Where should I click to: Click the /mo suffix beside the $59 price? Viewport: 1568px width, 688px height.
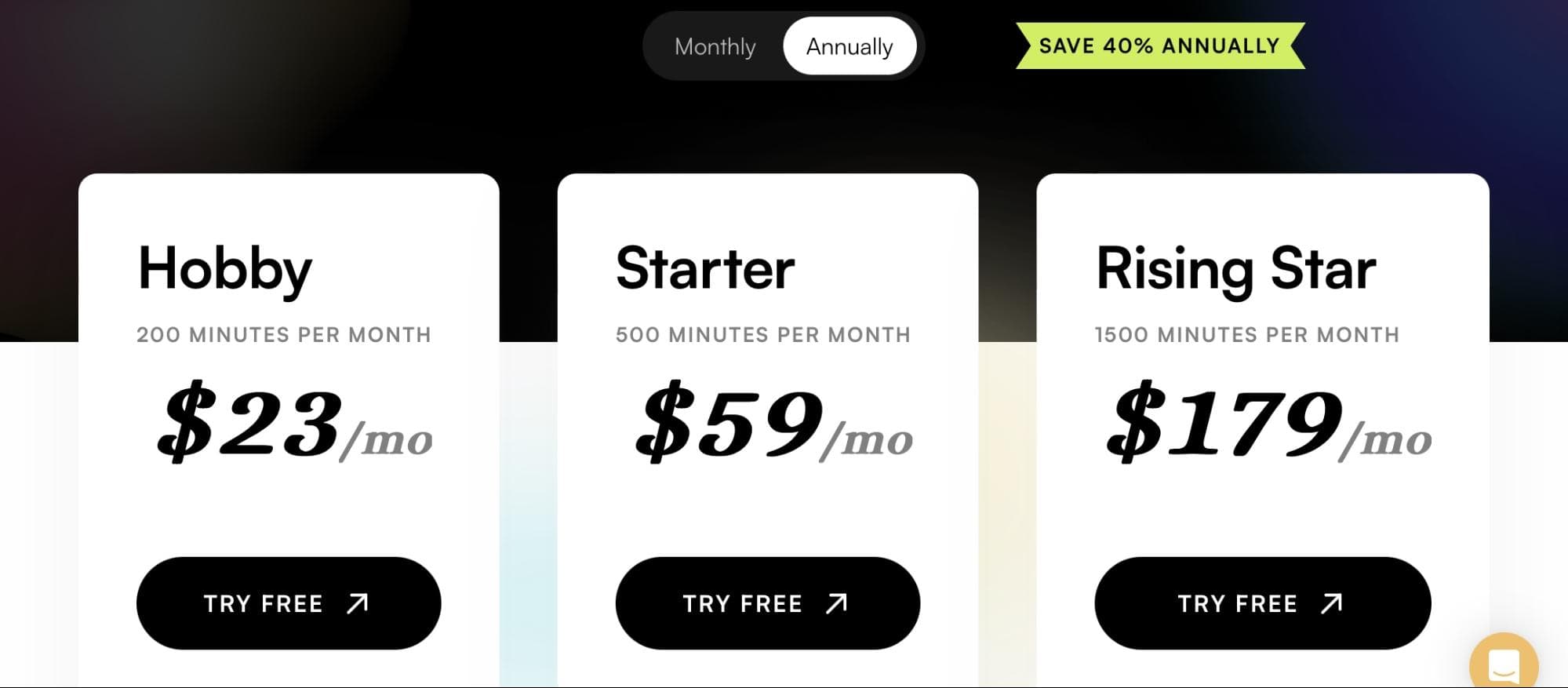pyautogui.click(x=867, y=439)
